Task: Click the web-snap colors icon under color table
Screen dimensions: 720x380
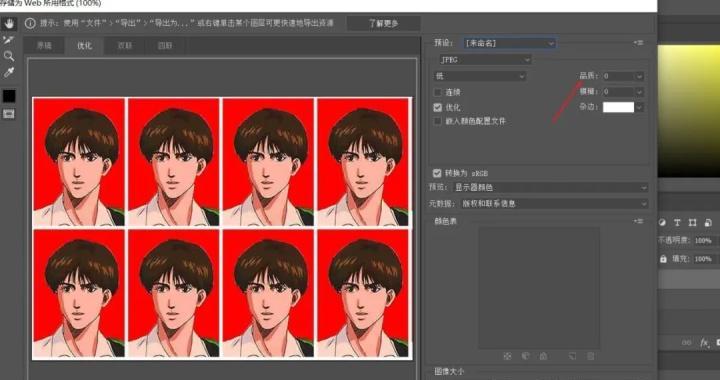Action: tap(526, 356)
